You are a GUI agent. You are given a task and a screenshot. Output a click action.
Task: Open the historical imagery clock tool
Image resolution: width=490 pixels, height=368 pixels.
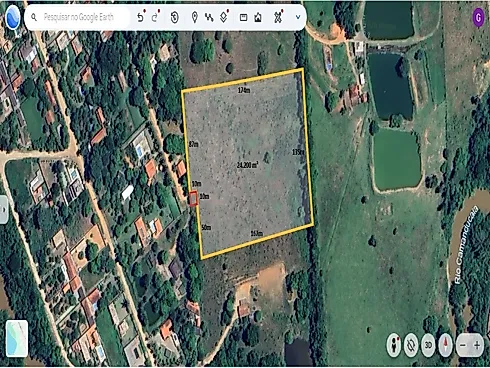175,17
